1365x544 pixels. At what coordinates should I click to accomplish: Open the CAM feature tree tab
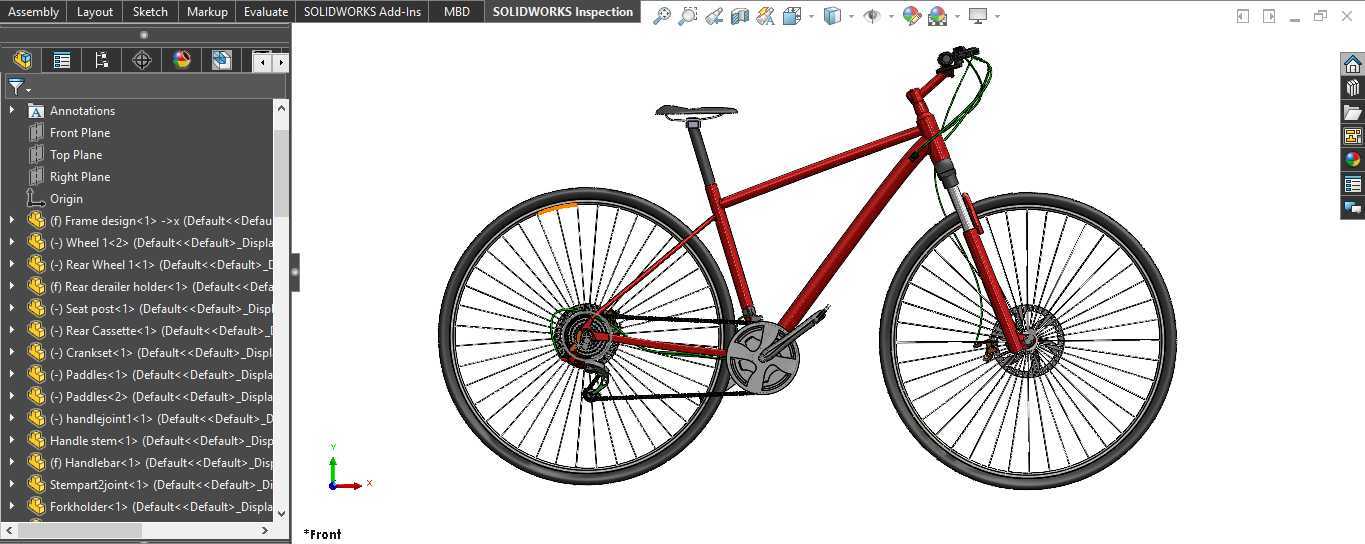click(222, 60)
